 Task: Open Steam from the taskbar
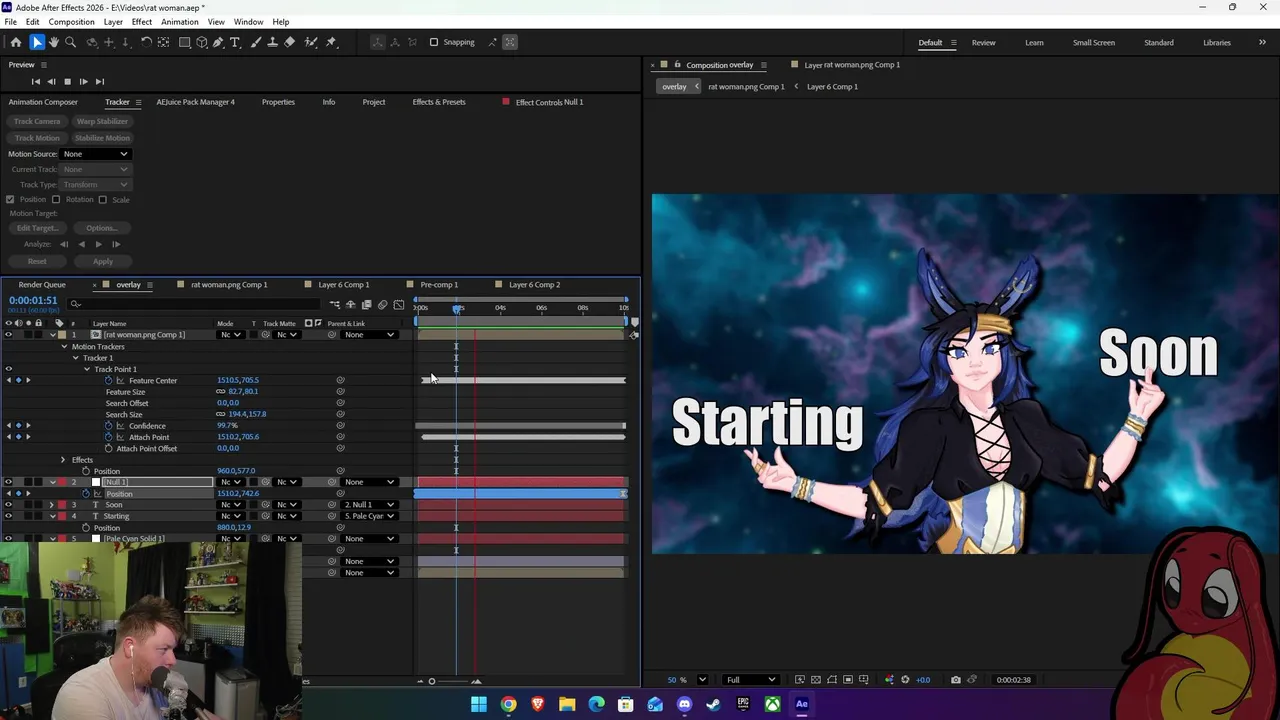tap(713, 704)
